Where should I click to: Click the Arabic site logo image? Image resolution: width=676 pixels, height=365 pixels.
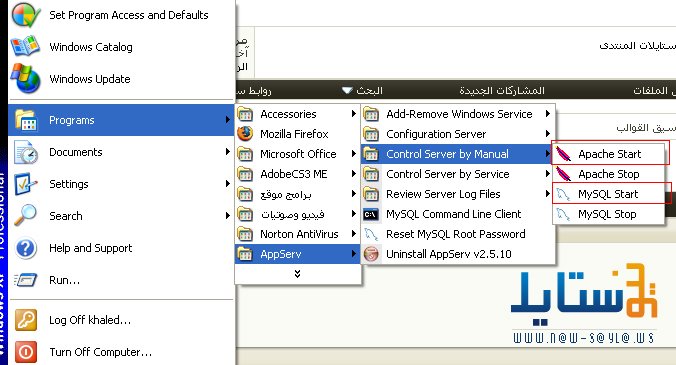point(584,304)
